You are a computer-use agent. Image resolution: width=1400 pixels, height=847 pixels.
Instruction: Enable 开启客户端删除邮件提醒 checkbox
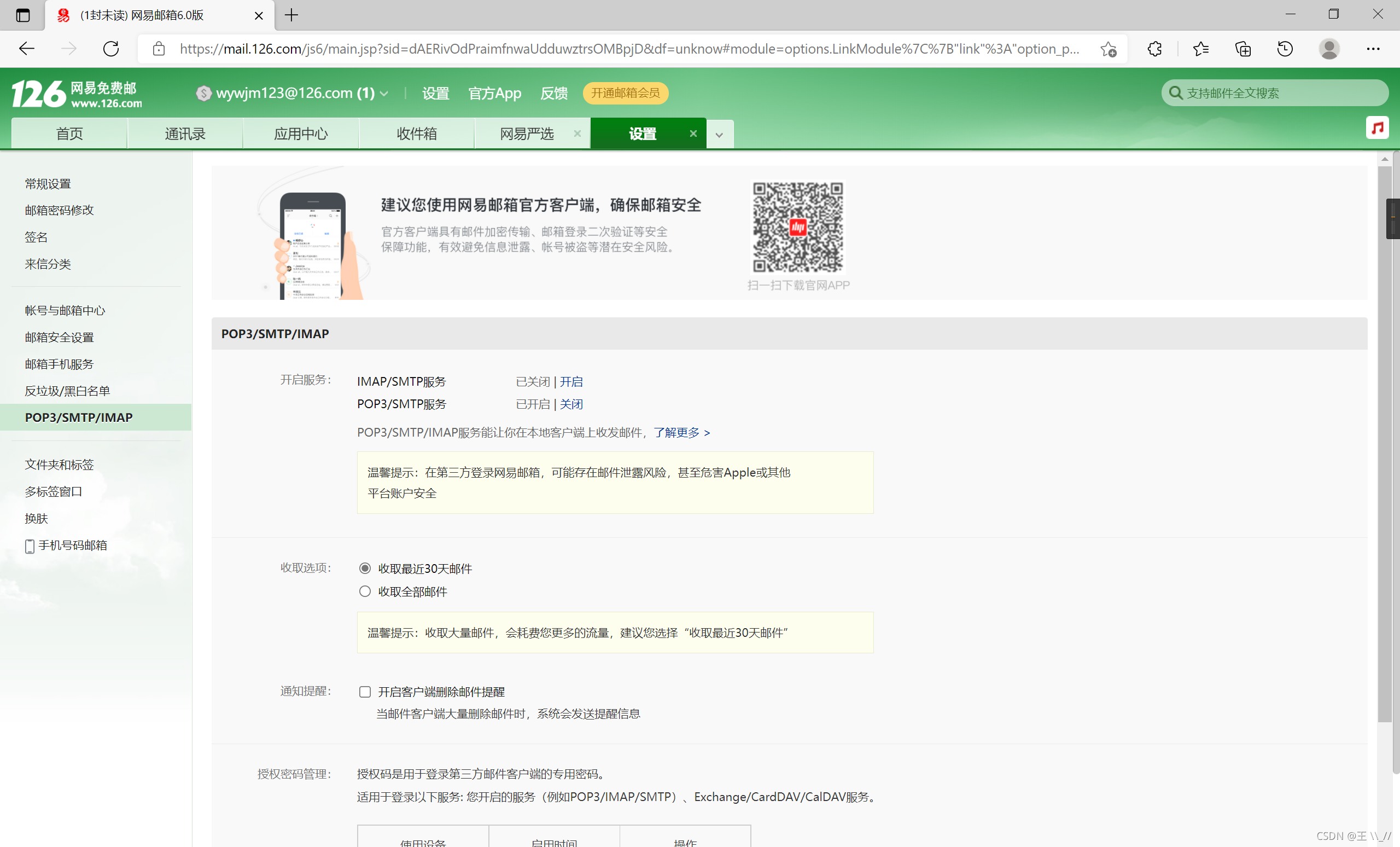(x=365, y=692)
